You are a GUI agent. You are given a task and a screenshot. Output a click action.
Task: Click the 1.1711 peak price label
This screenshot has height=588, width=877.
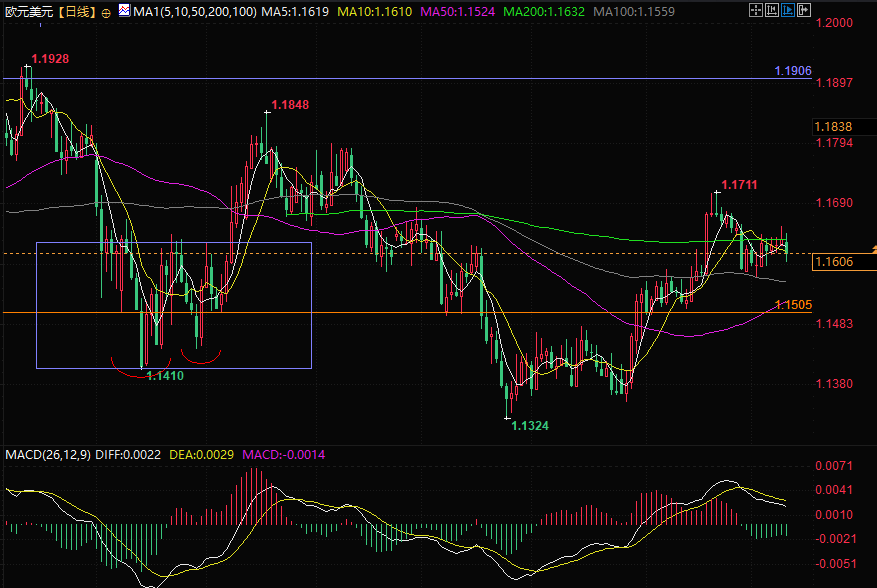(739, 185)
